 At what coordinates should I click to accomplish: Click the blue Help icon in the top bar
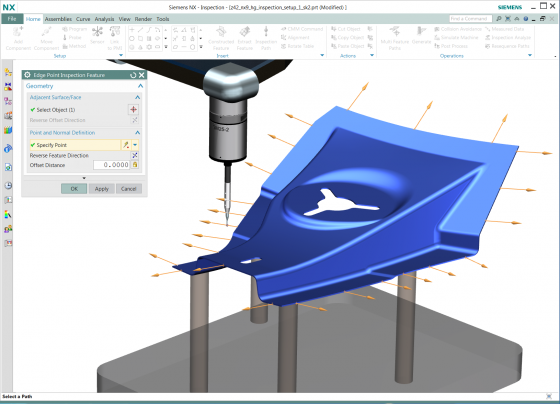click(x=526, y=19)
